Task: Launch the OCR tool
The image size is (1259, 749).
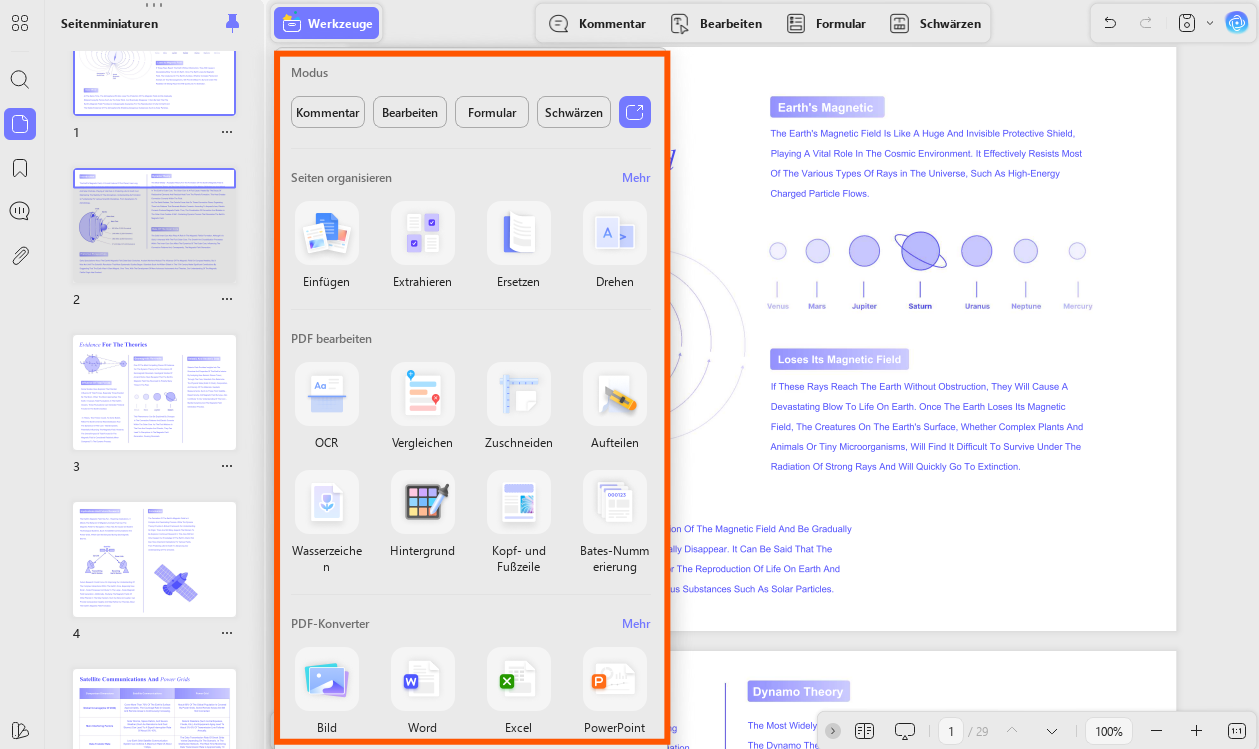Action: point(326,406)
